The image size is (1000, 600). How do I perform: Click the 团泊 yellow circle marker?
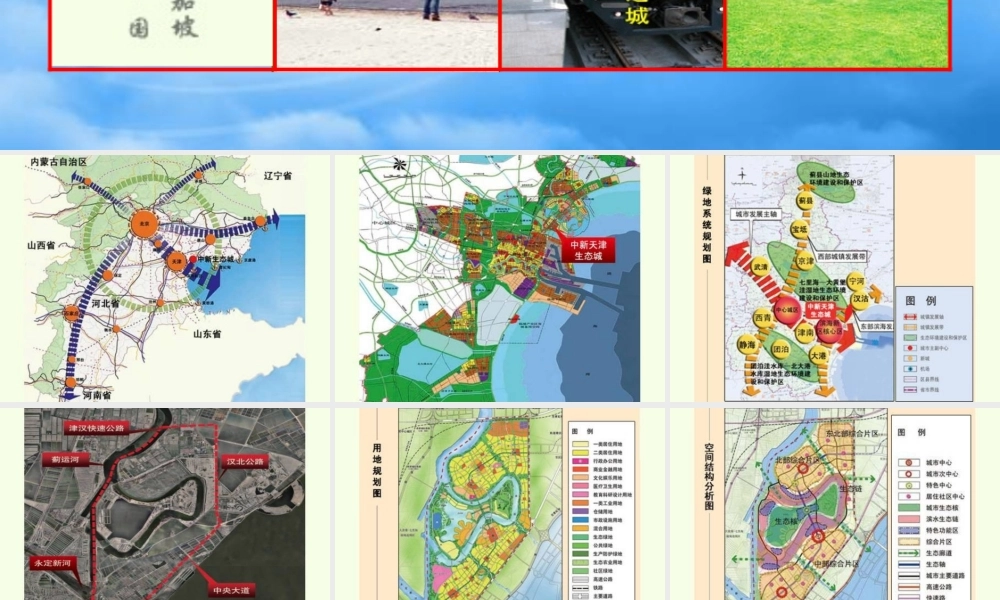[781, 349]
